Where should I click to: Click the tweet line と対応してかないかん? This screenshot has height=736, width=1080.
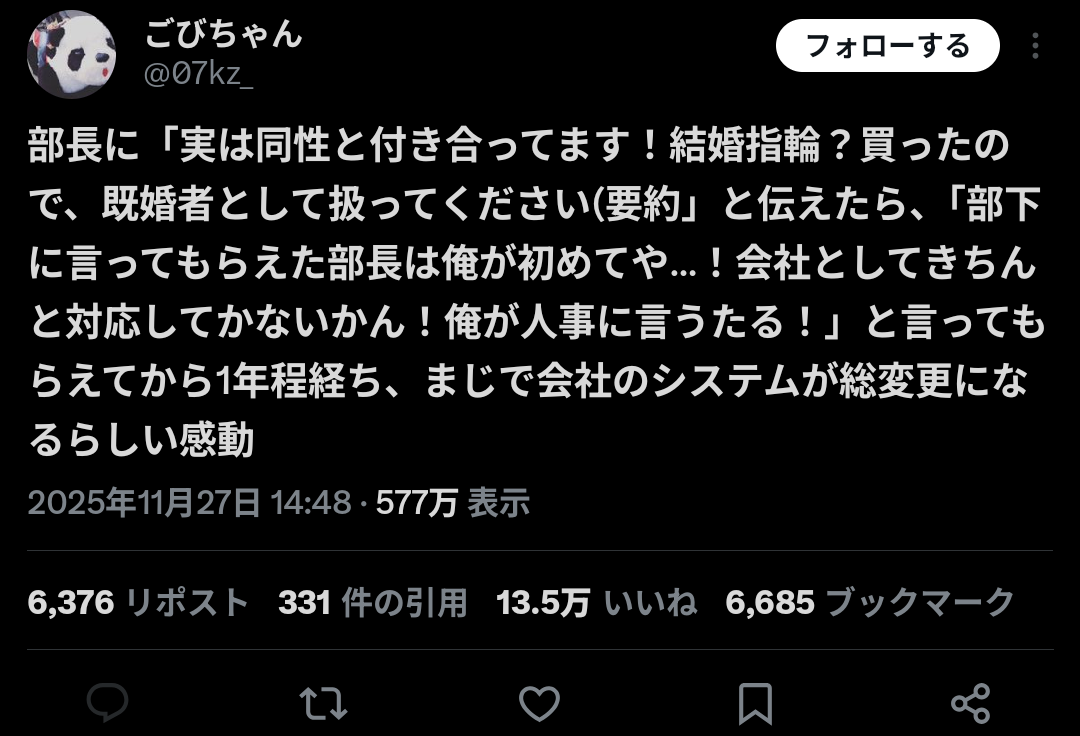[537, 322]
